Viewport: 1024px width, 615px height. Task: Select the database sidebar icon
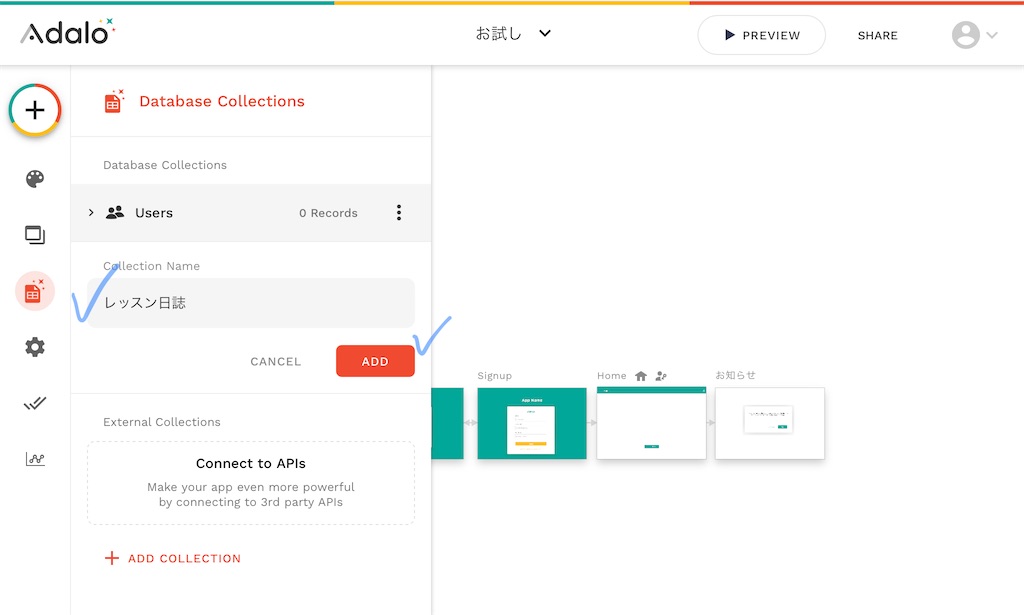click(35, 291)
